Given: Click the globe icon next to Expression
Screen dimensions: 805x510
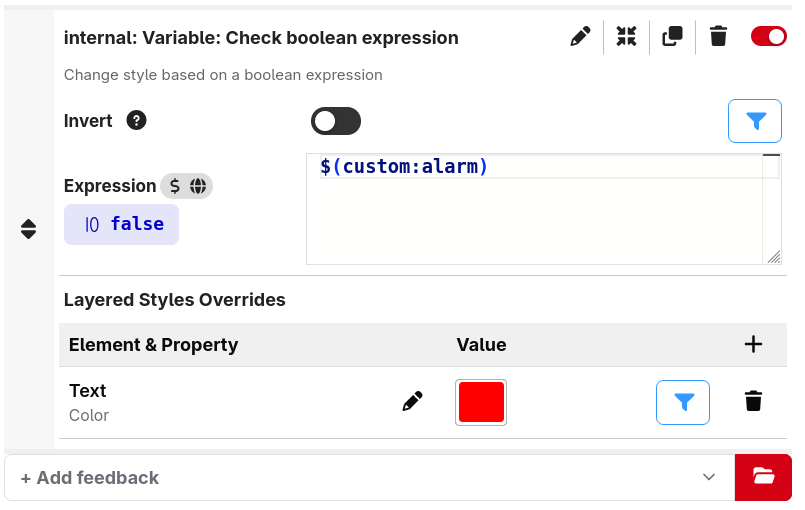Looking at the screenshot, I should point(198,186).
